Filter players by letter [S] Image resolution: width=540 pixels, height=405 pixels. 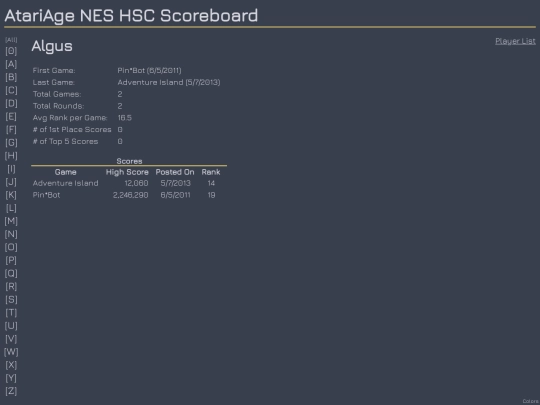[x=11, y=300]
